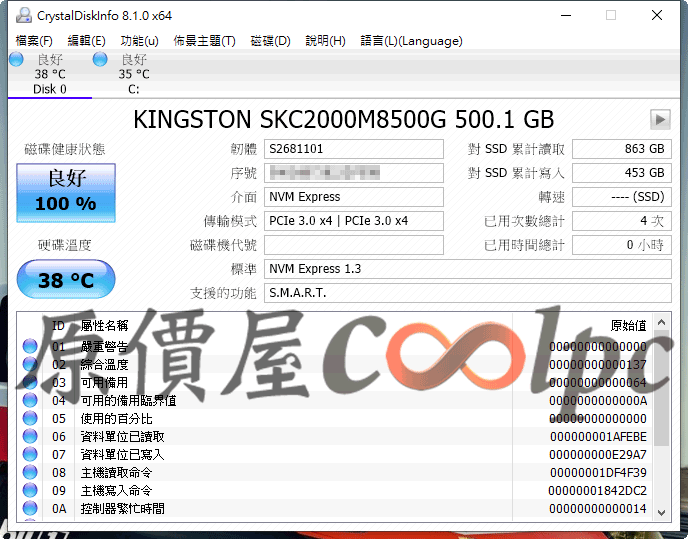This screenshot has height=539, width=688.
Task: Click raw value 000000000E29A7
Action: click(x=598, y=455)
